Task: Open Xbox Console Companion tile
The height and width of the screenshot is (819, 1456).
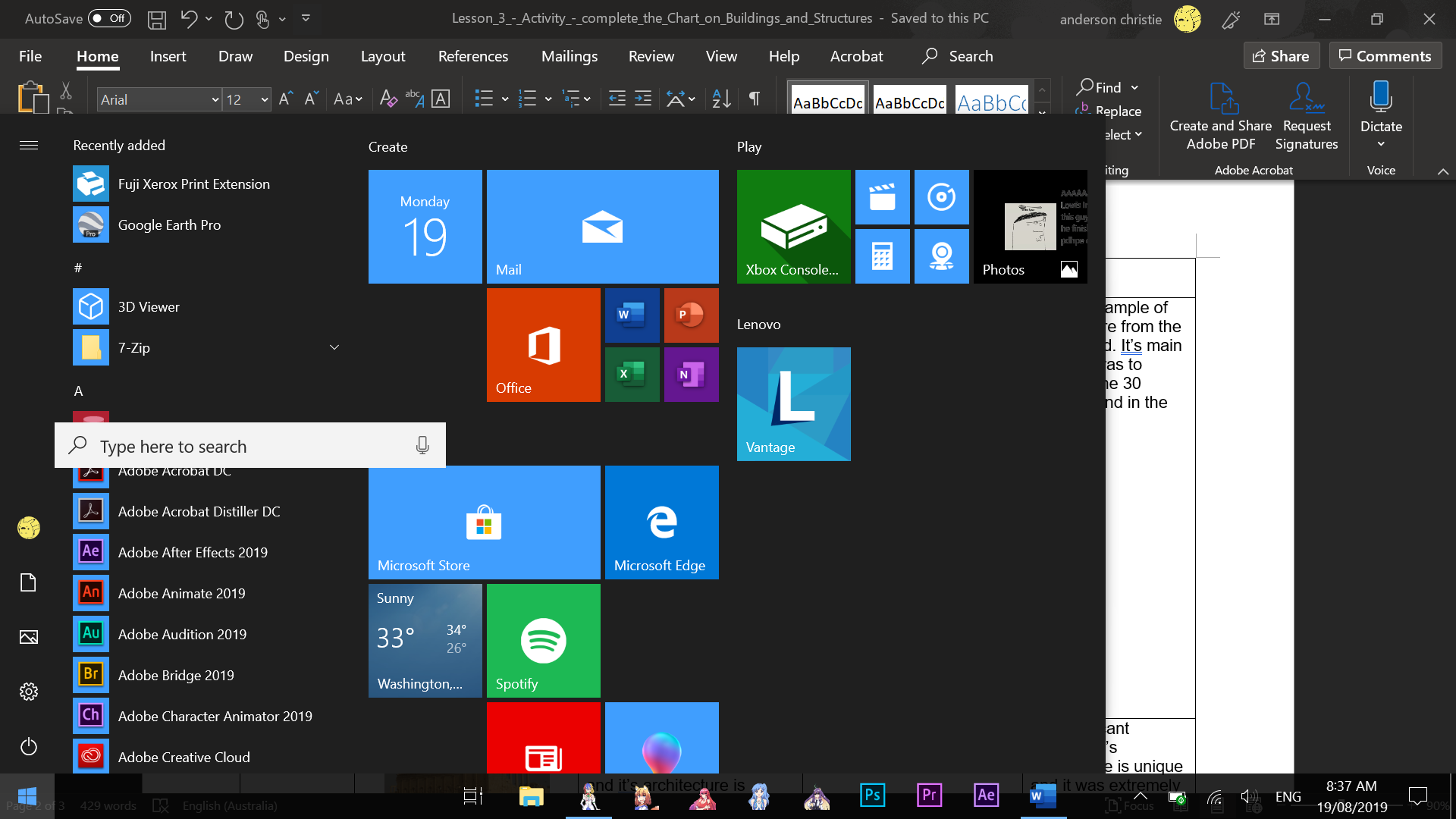Action: pyautogui.click(x=793, y=227)
